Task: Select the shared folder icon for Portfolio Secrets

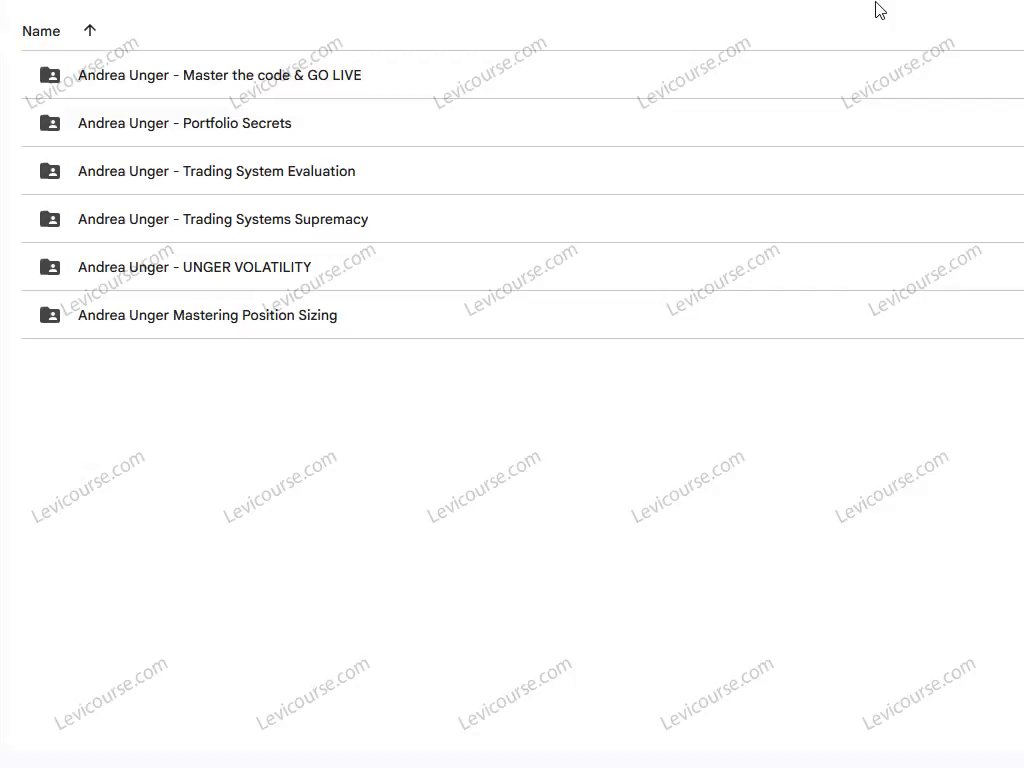Action: (50, 123)
